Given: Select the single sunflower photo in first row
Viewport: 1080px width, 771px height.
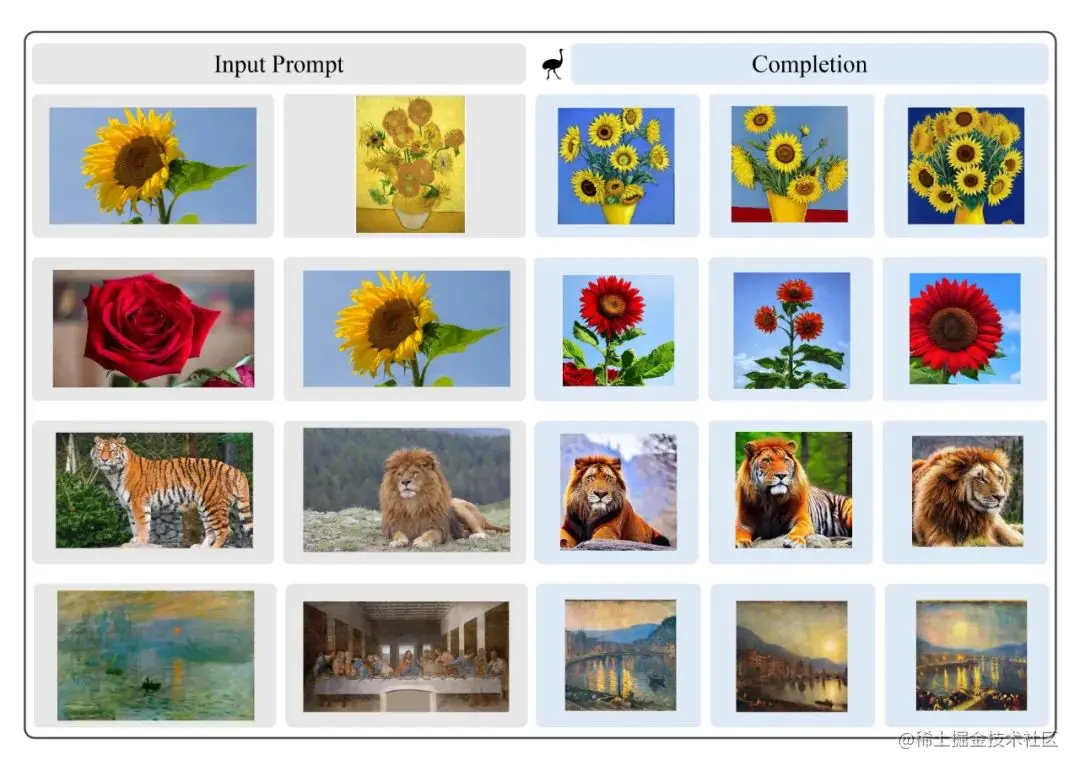Looking at the screenshot, I should point(153,165).
